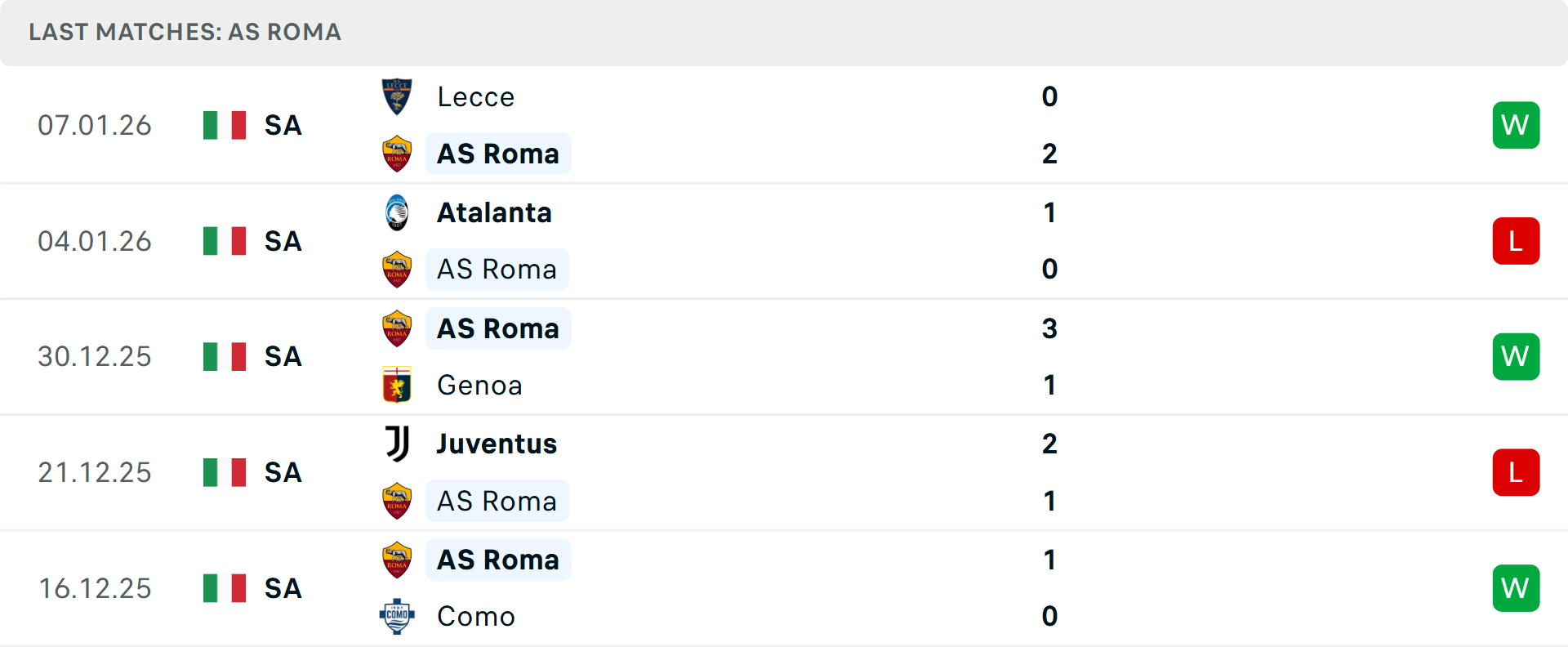Open the Juventus team name link
The height and width of the screenshot is (647, 1568).
[x=497, y=444]
